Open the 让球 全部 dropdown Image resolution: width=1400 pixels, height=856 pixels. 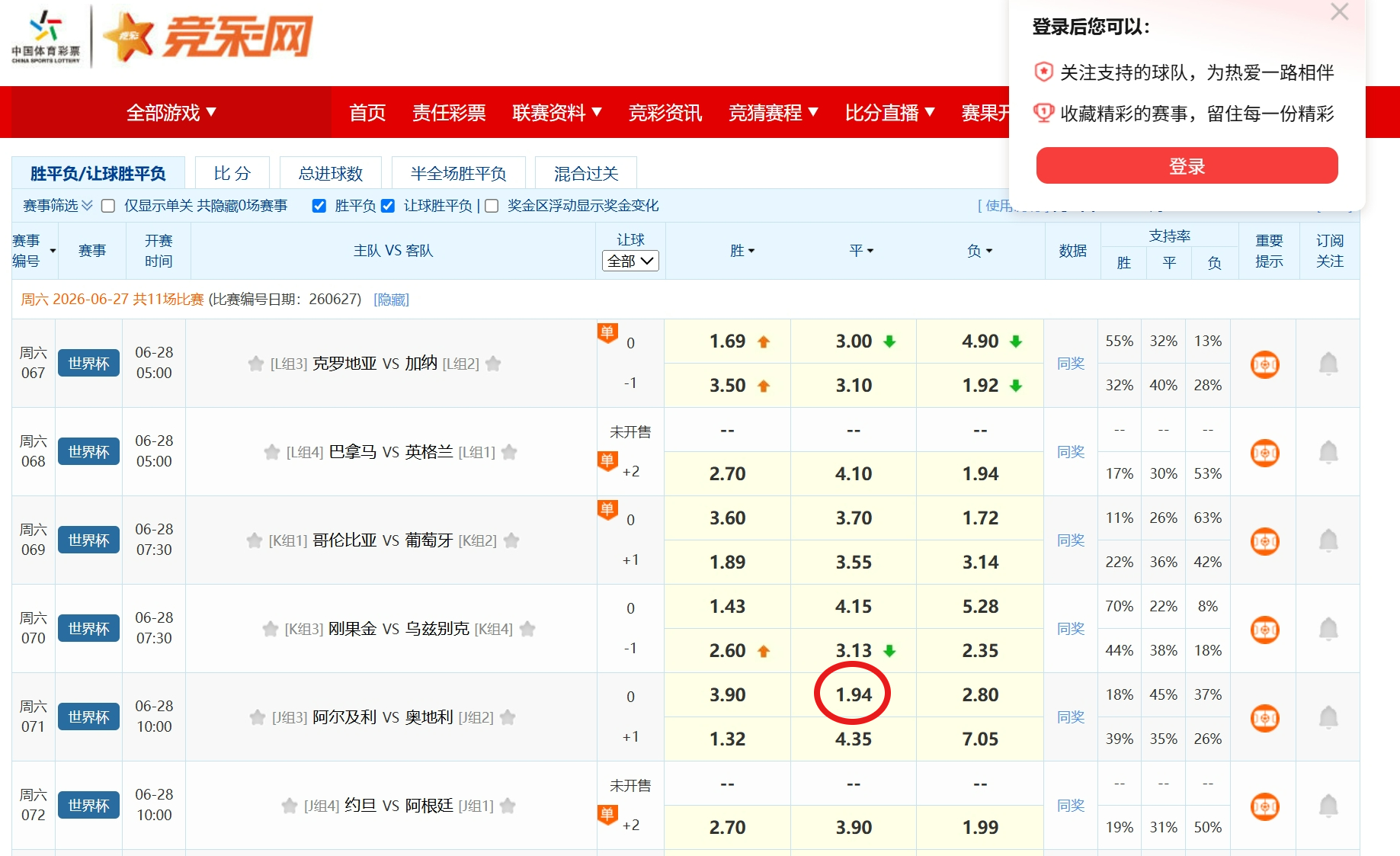pos(630,261)
